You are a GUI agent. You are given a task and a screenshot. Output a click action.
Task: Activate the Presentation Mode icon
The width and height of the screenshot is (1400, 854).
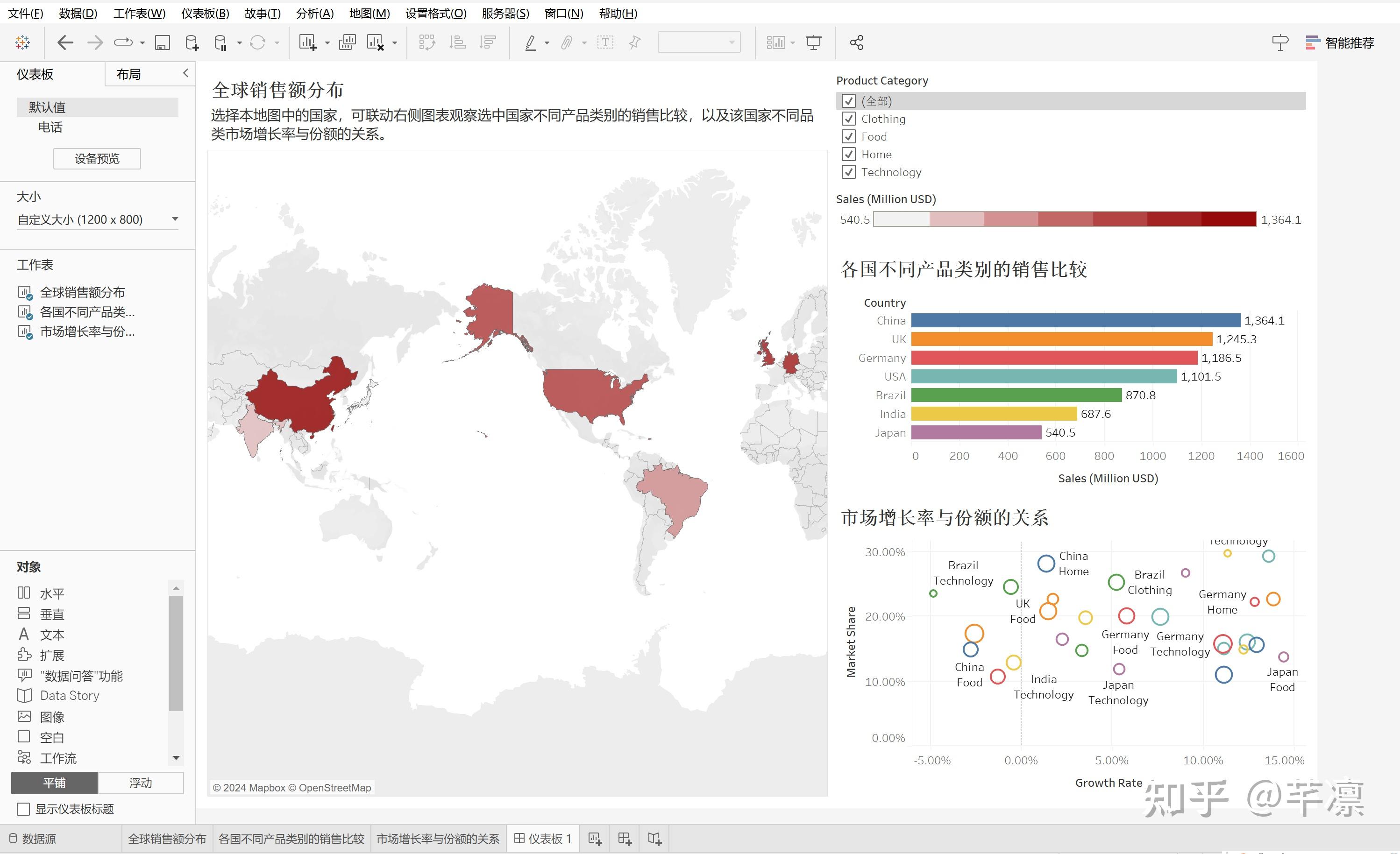[814, 42]
